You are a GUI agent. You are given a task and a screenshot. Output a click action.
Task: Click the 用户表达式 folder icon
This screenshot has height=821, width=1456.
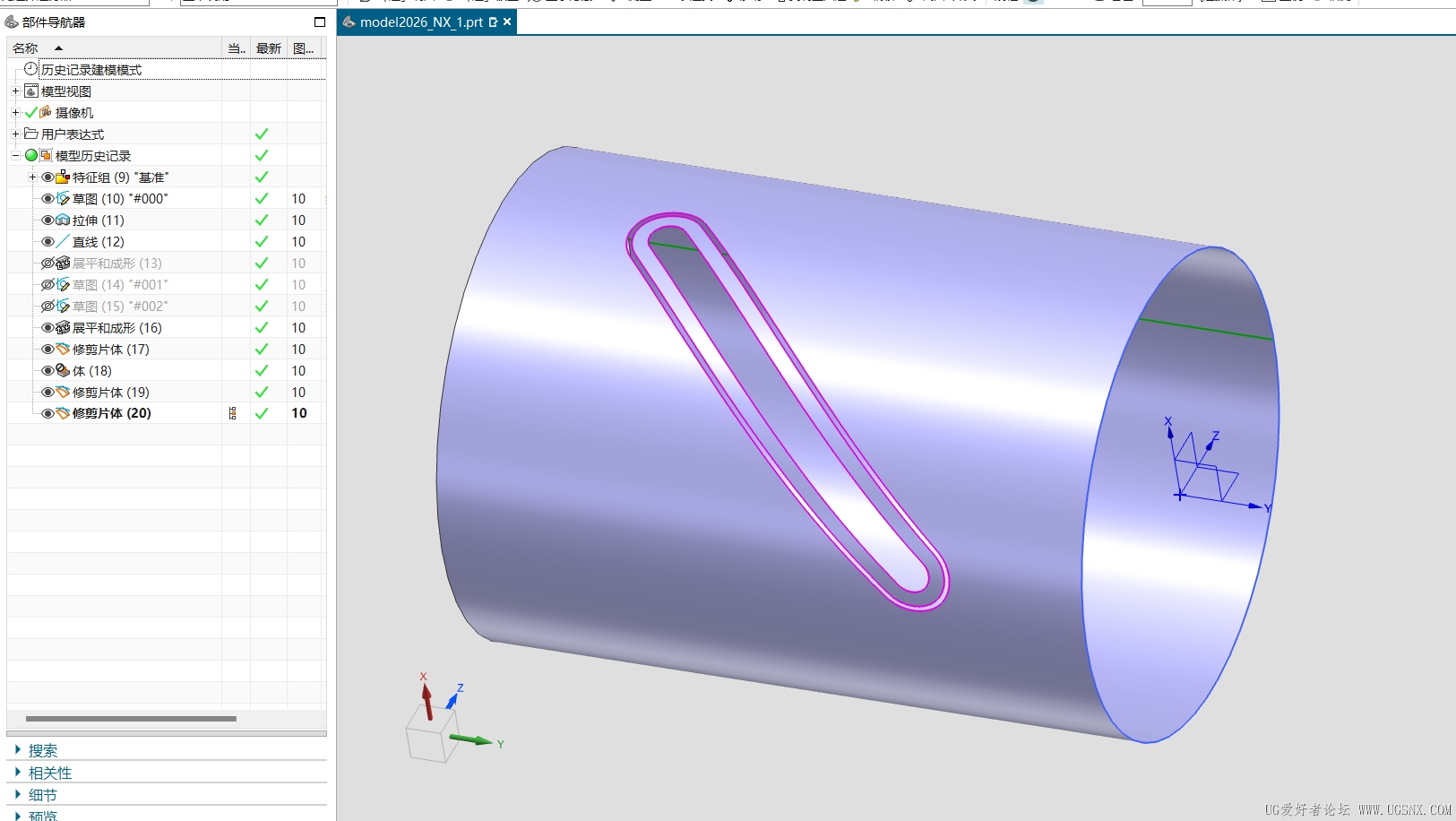tap(31, 134)
